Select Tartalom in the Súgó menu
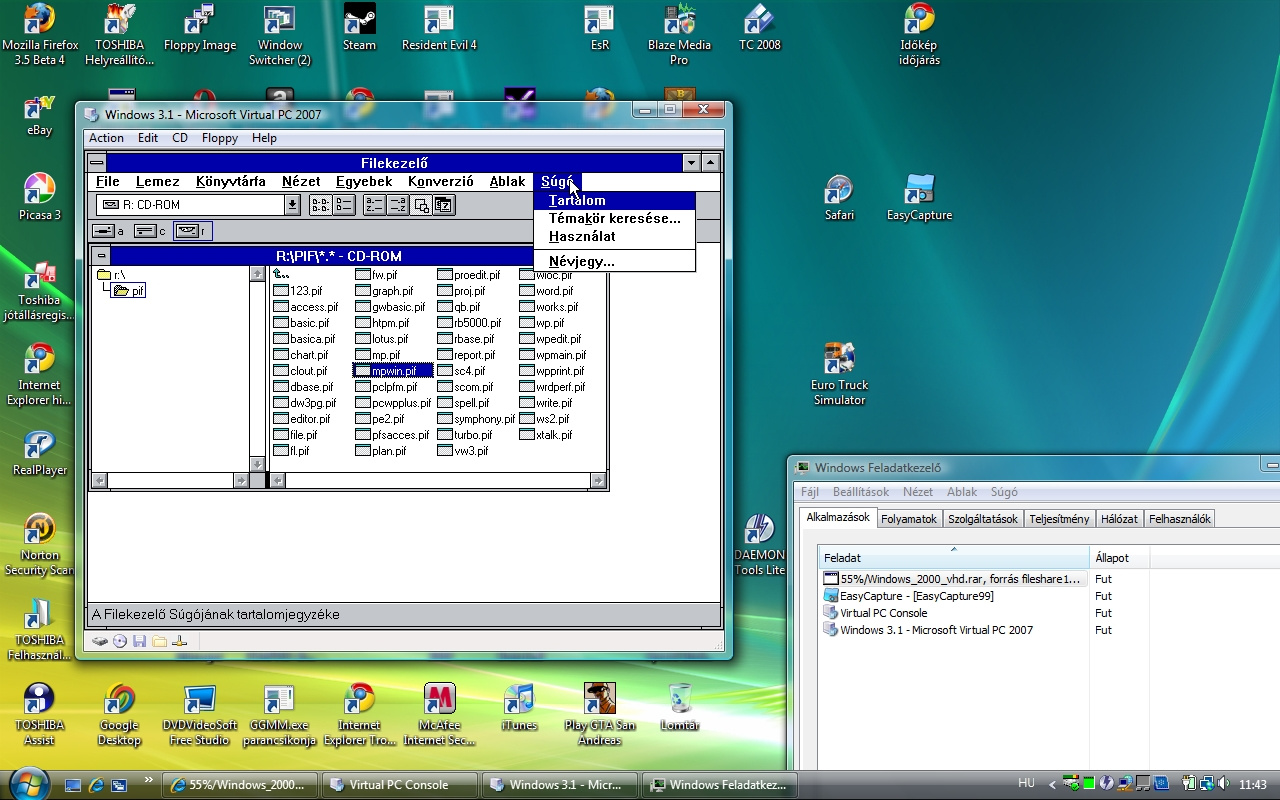Viewport: 1280px width, 800px height. coord(614,201)
